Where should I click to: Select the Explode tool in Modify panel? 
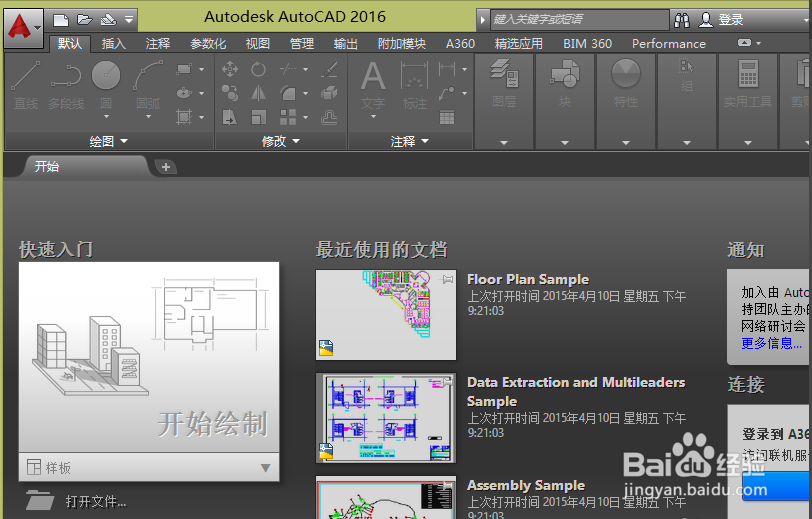point(329,93)
